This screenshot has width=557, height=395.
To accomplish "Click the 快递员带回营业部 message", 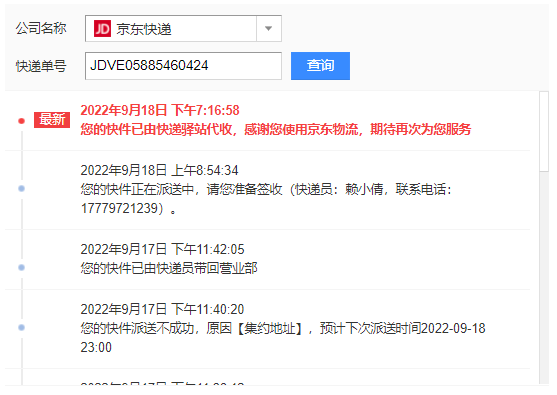I will click(x=169, y=268).
